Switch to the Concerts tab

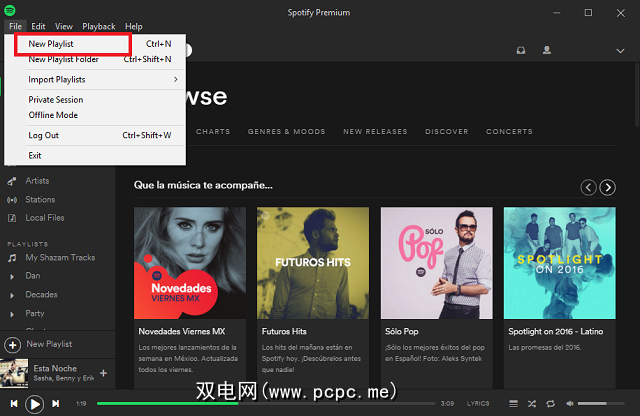click(x=509, y=131)
